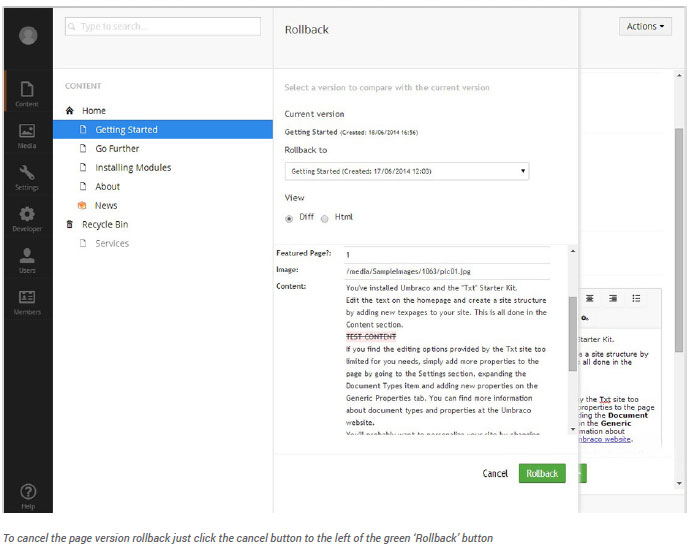Open the Recycle Bin tree node
Viewport: 694px width, 551px height.
[x=105, y=224]
